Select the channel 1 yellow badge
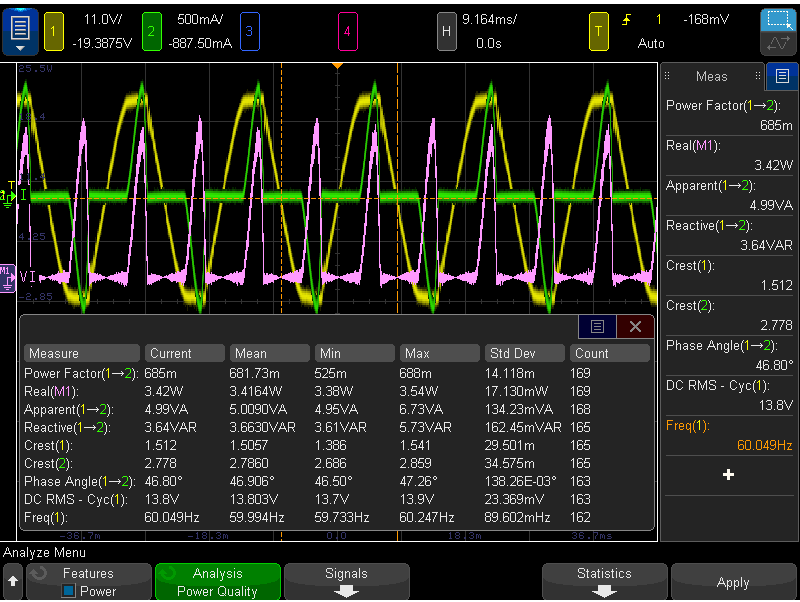This screenshot has width=800, height=602. (x=54, y=31)
